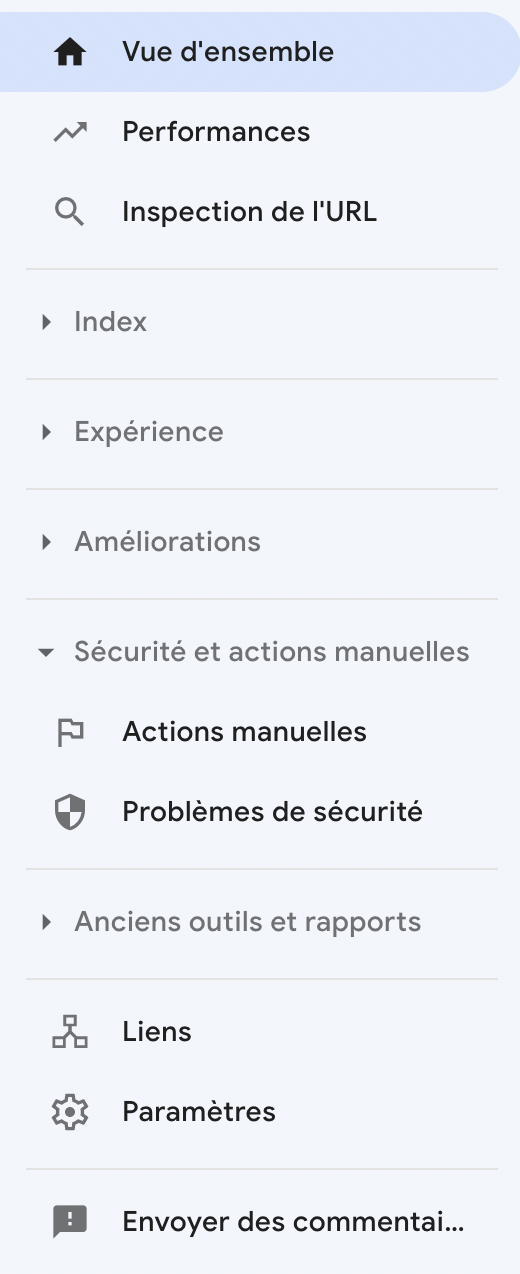Collapse Sécurité et actions manuelles arrow
520x1274 pixels.
pyautogui.click(x=46, y=653)
